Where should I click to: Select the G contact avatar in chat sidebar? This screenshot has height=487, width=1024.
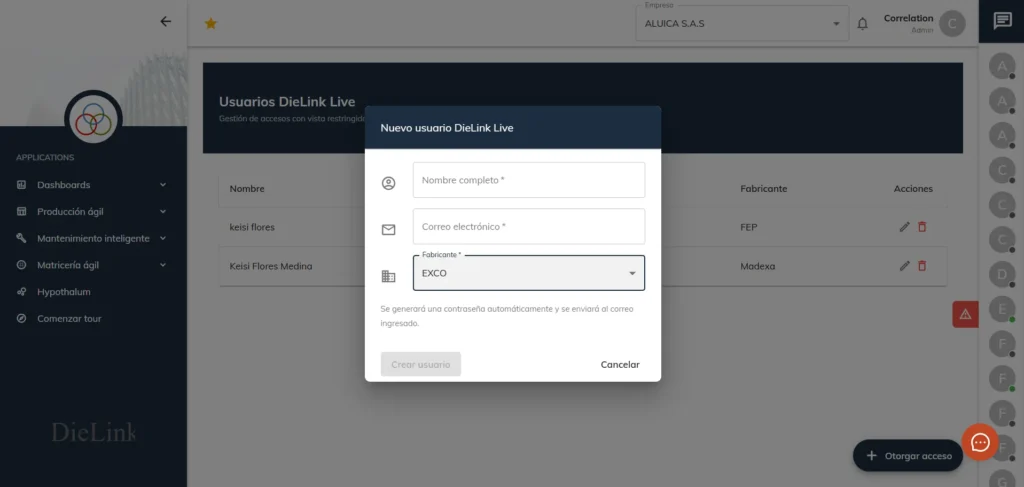click(1002, 479)
